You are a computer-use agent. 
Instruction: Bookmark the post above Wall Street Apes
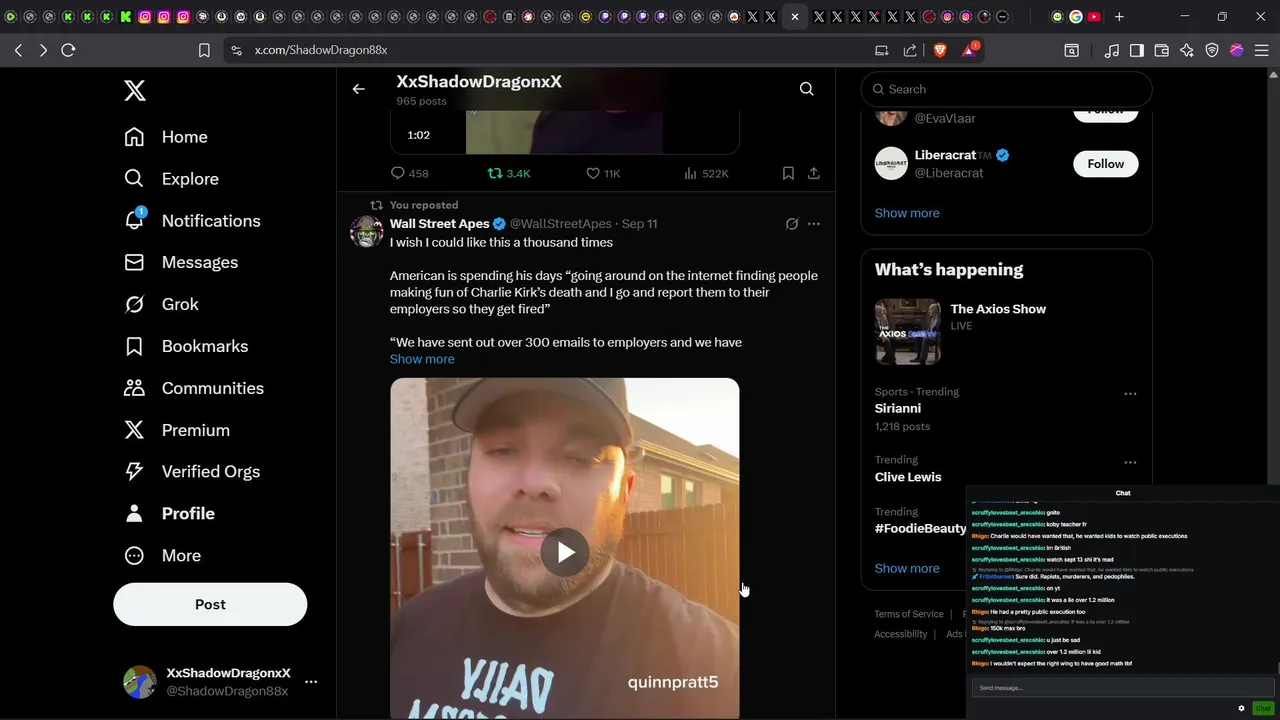point(788,173)
